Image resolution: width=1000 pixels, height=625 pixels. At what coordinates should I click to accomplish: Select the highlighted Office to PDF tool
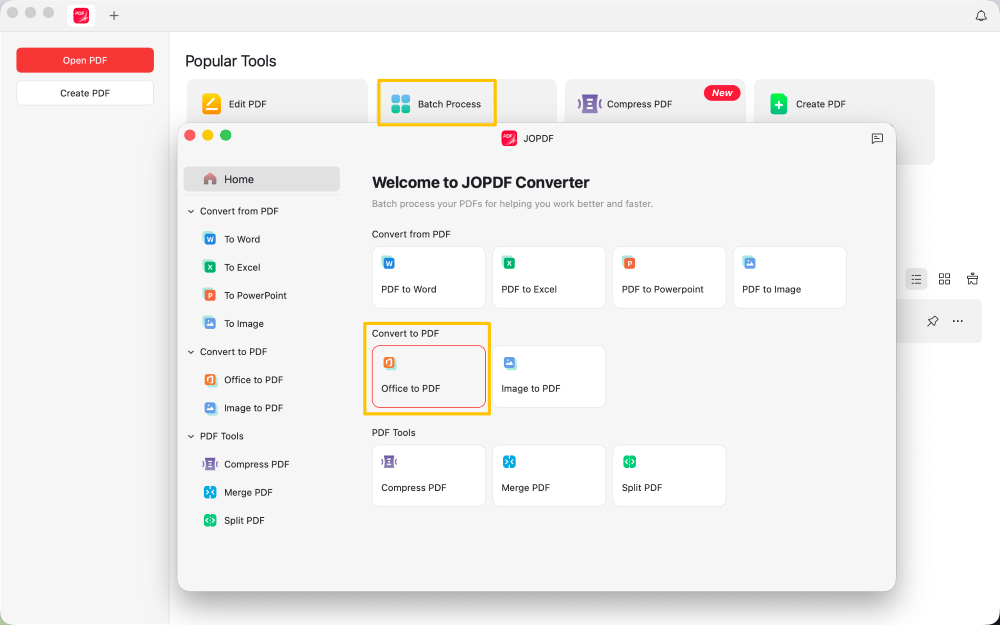[x=428, y=376]
